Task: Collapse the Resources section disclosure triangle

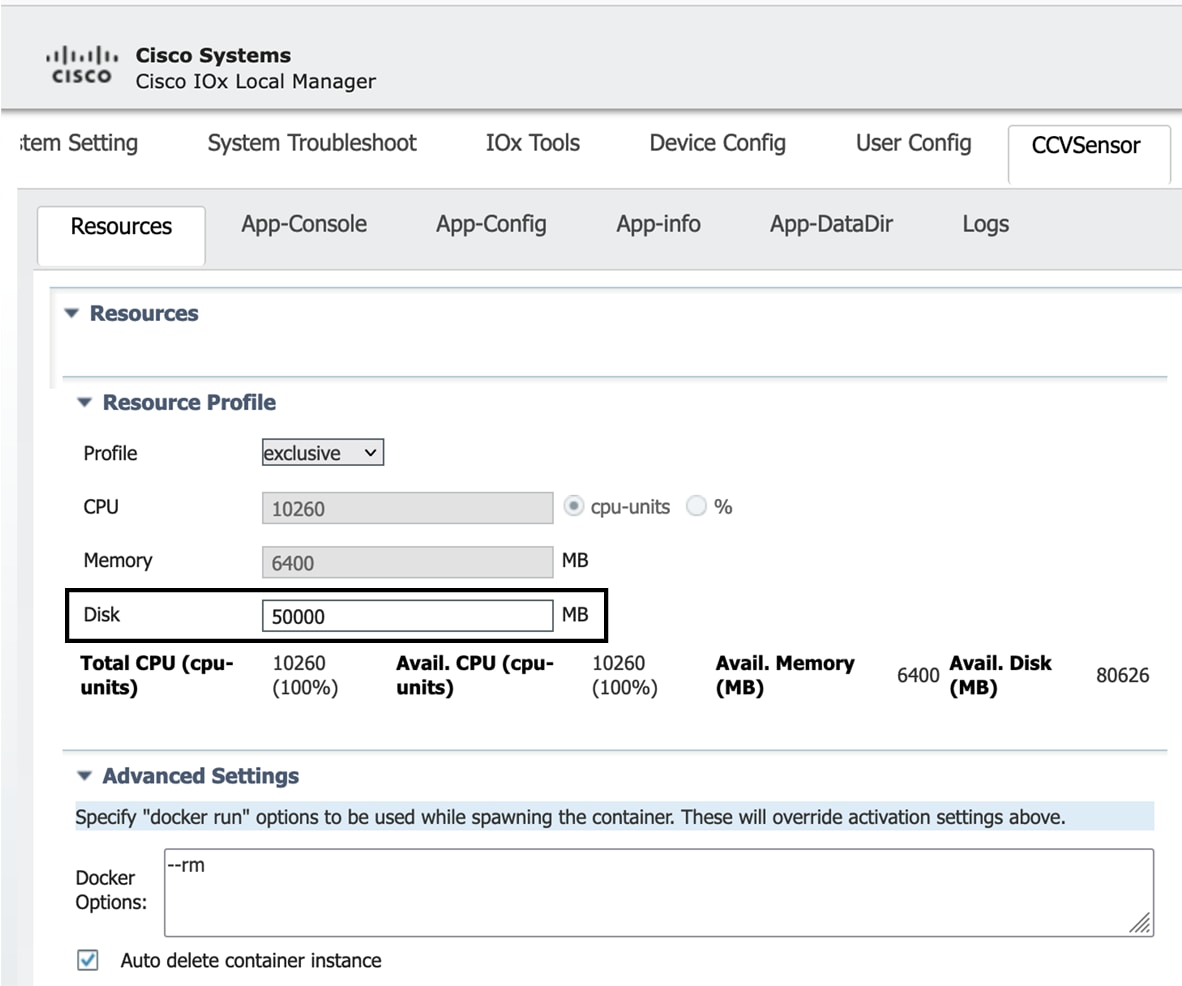Action: tap(71, 312)
